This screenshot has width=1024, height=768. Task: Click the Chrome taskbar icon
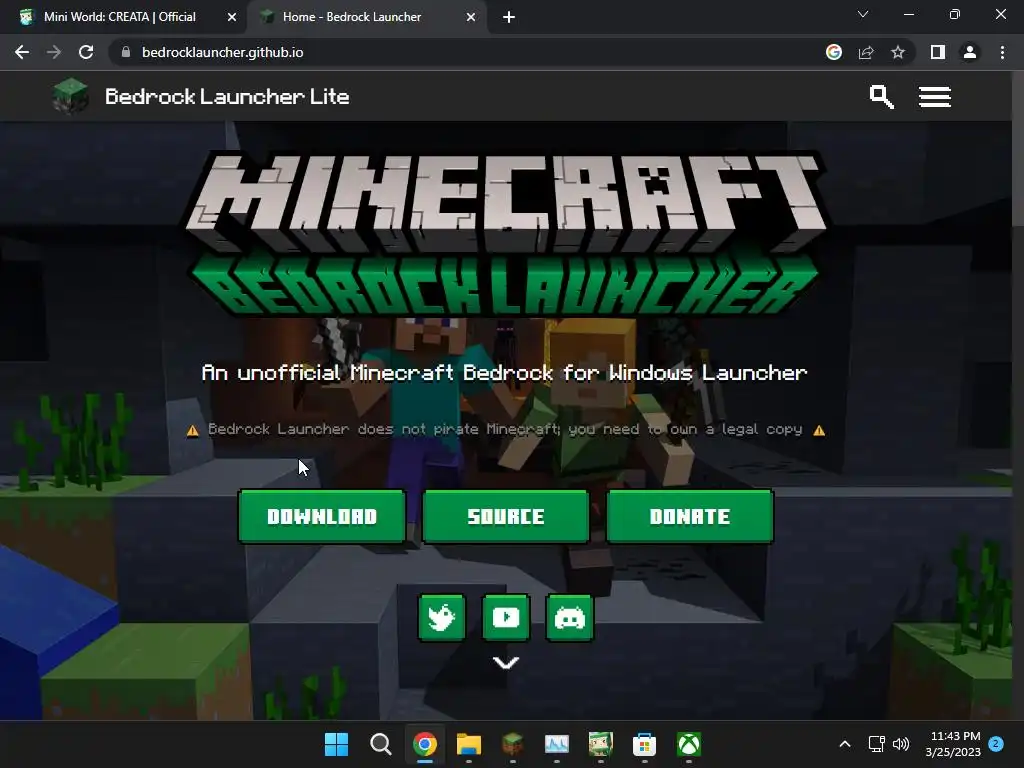424,744
